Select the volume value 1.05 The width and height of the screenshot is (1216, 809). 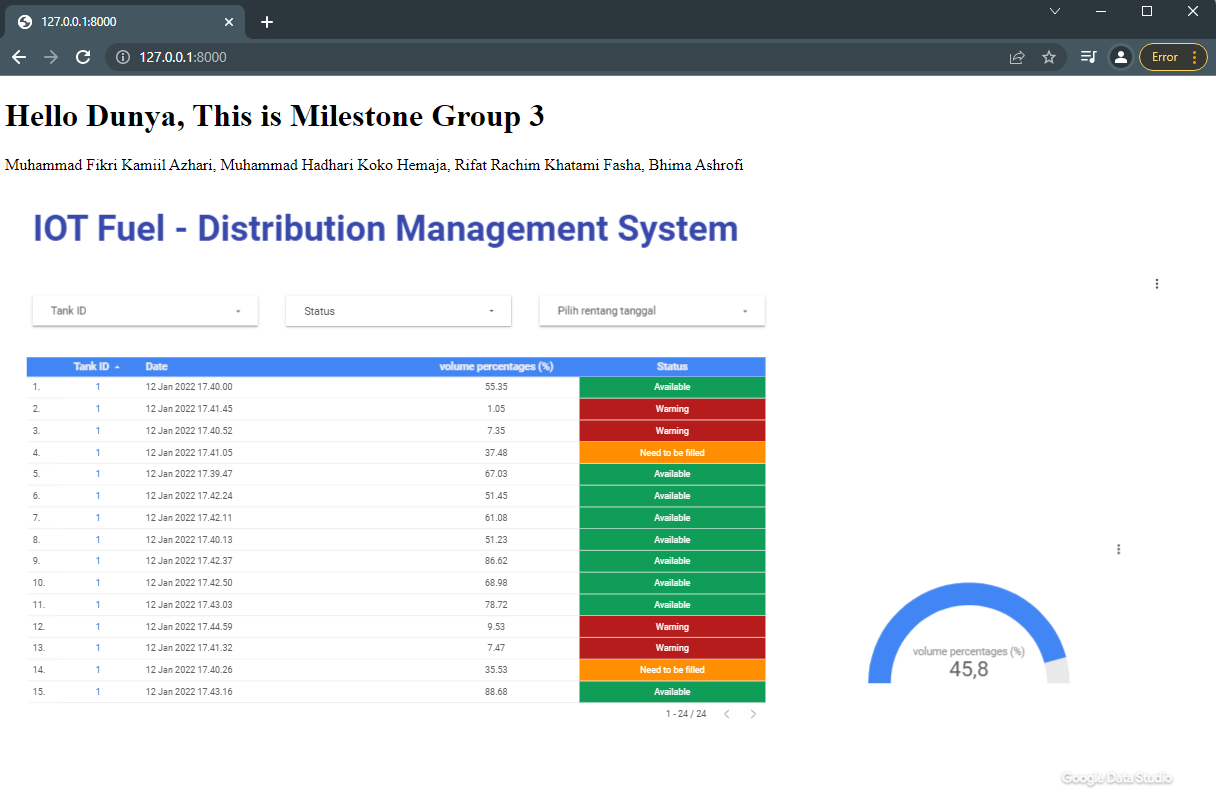click(497, 409)
